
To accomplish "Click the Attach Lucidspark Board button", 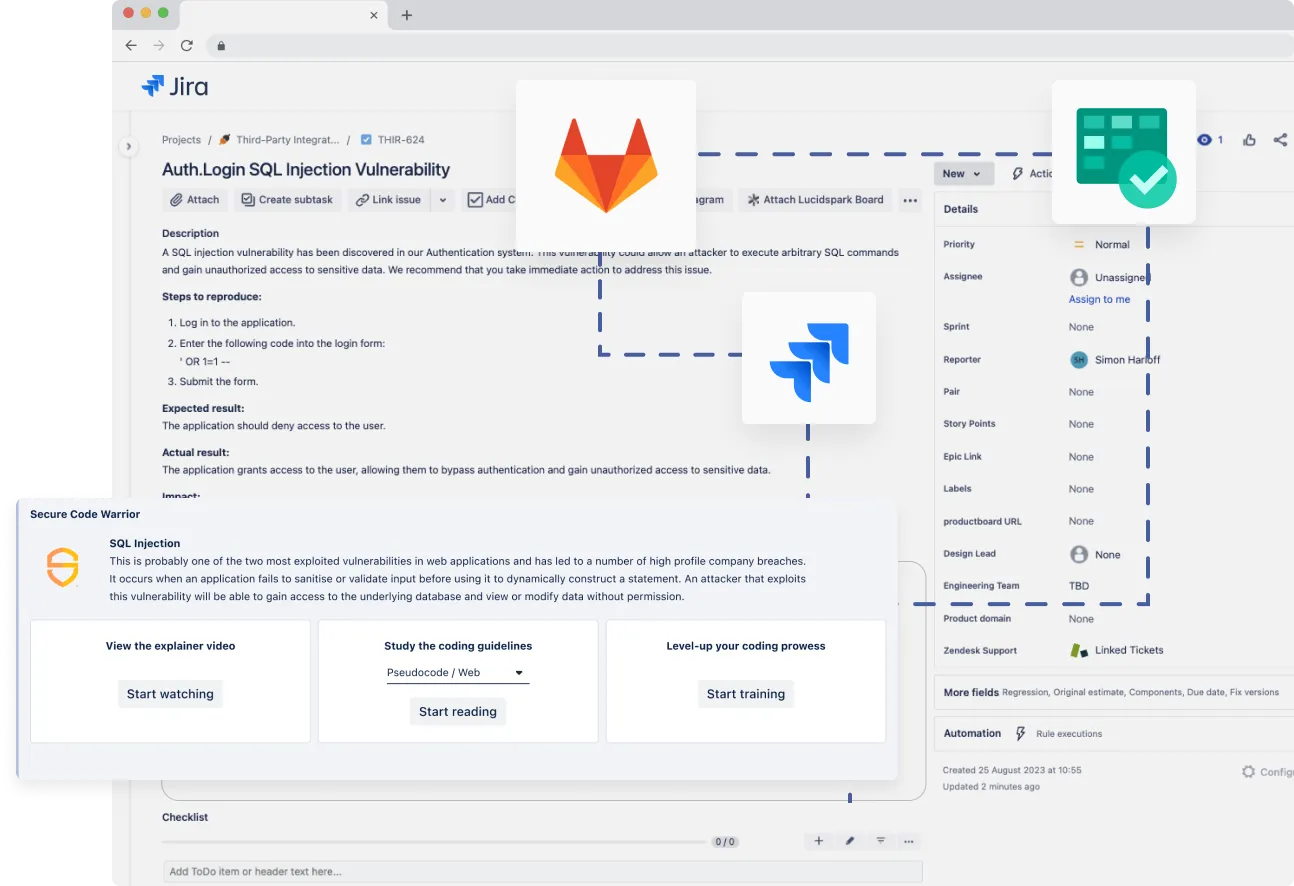I will point(815,200).
